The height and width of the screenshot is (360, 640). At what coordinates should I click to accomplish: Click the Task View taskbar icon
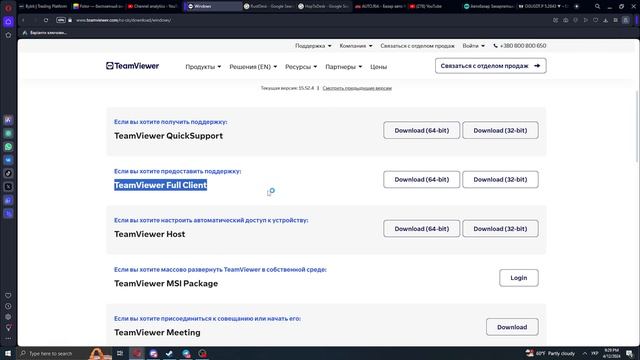[120, 353]
